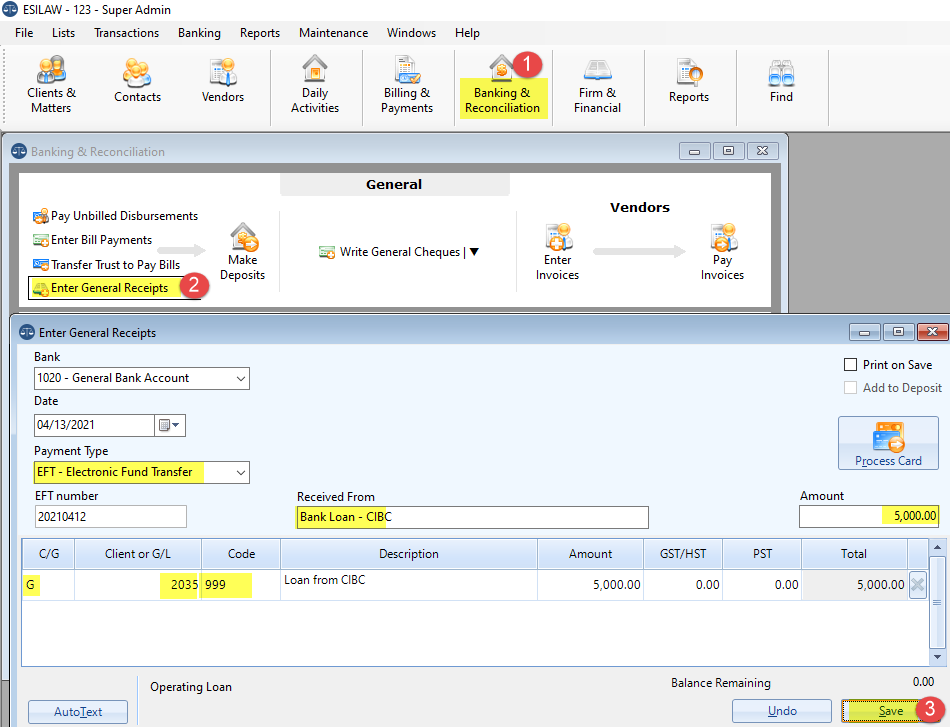Delete the Loan from CIBC row
The image size is (950, 727).
pos(918,585)
